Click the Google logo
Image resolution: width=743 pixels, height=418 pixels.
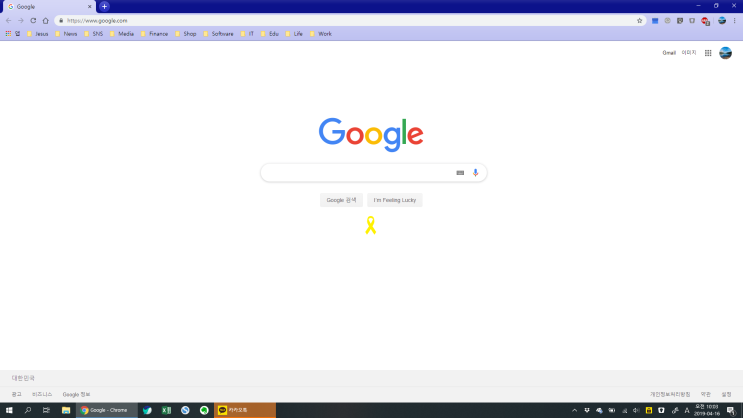pos(371,135)
